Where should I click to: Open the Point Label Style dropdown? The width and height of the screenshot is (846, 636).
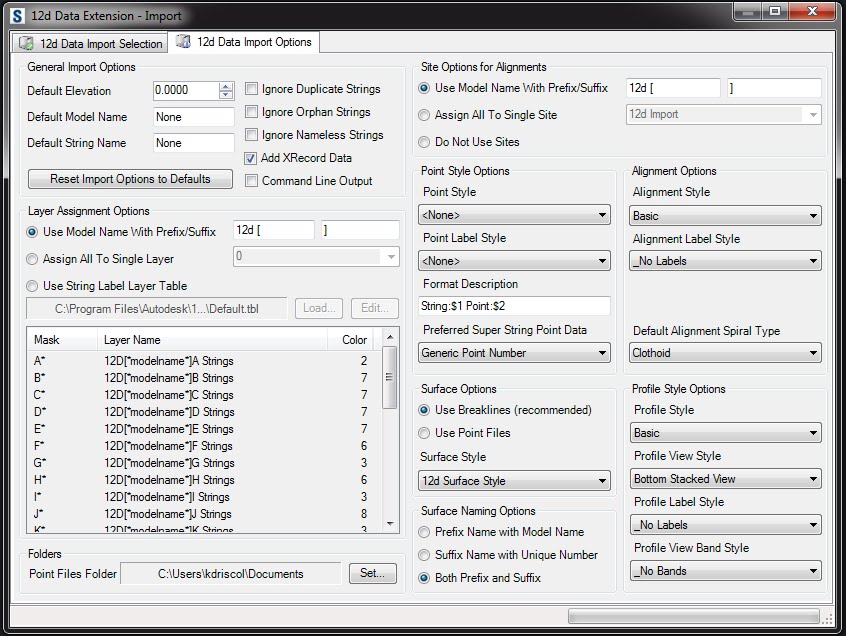[x=514, y=261]
